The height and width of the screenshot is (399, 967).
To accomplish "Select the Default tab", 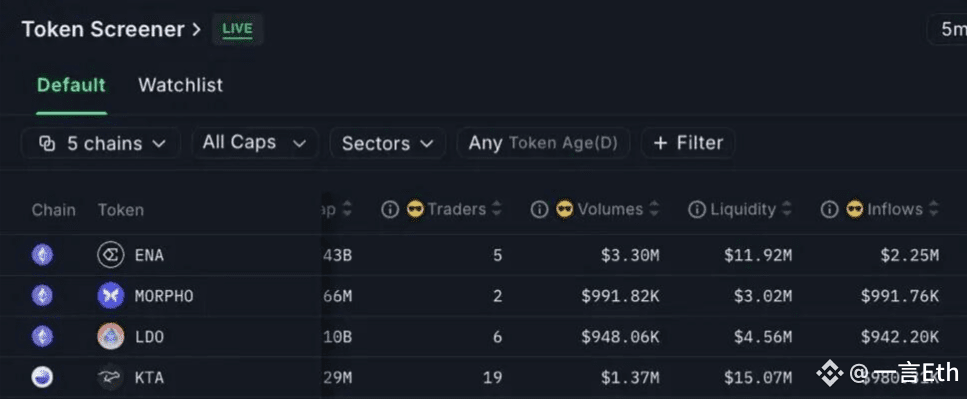I will coord(71,85).
